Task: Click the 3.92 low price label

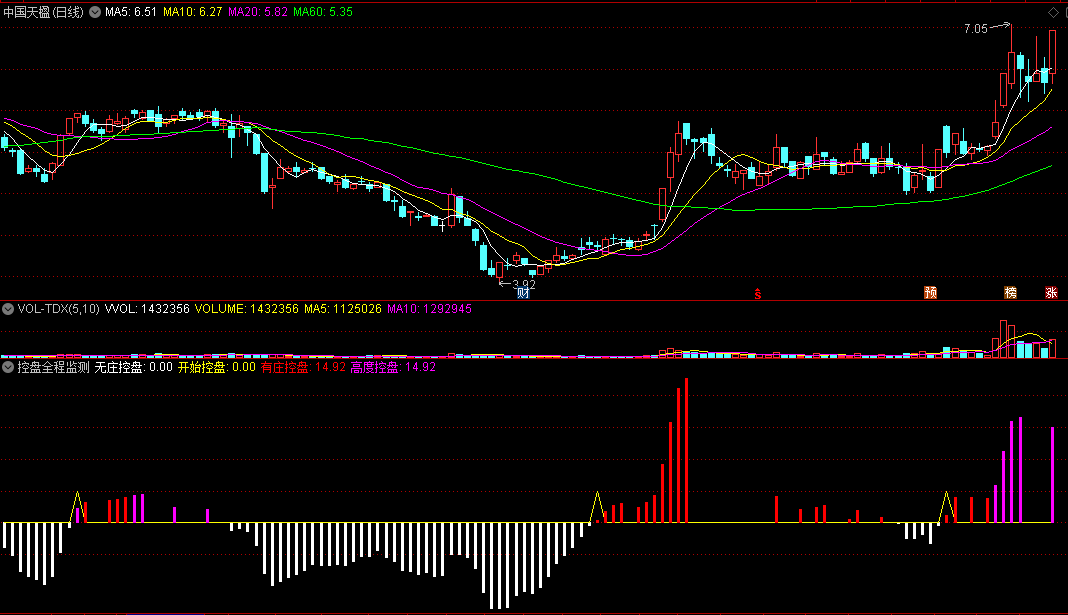Action: [x=524, y=284]
